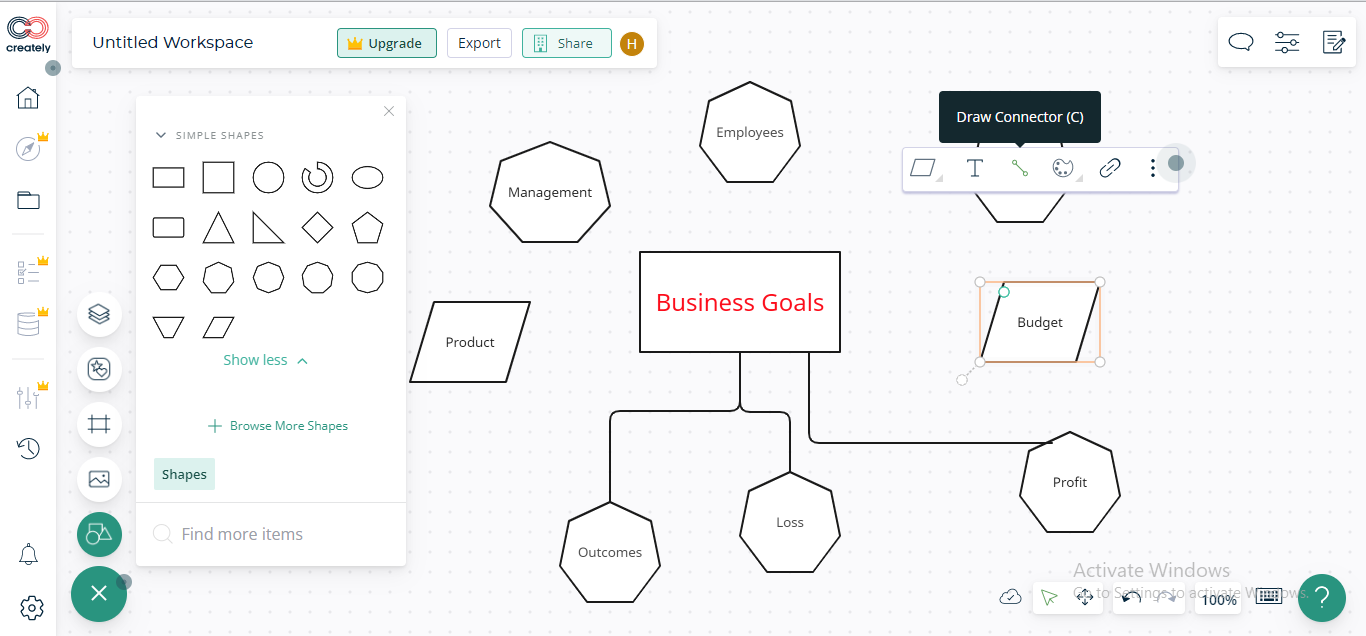Pick the circle shape

[x=268, y=178]
